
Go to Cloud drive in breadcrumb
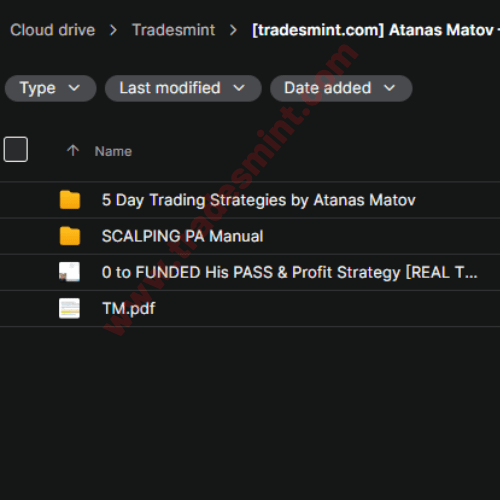pos(53,30)
